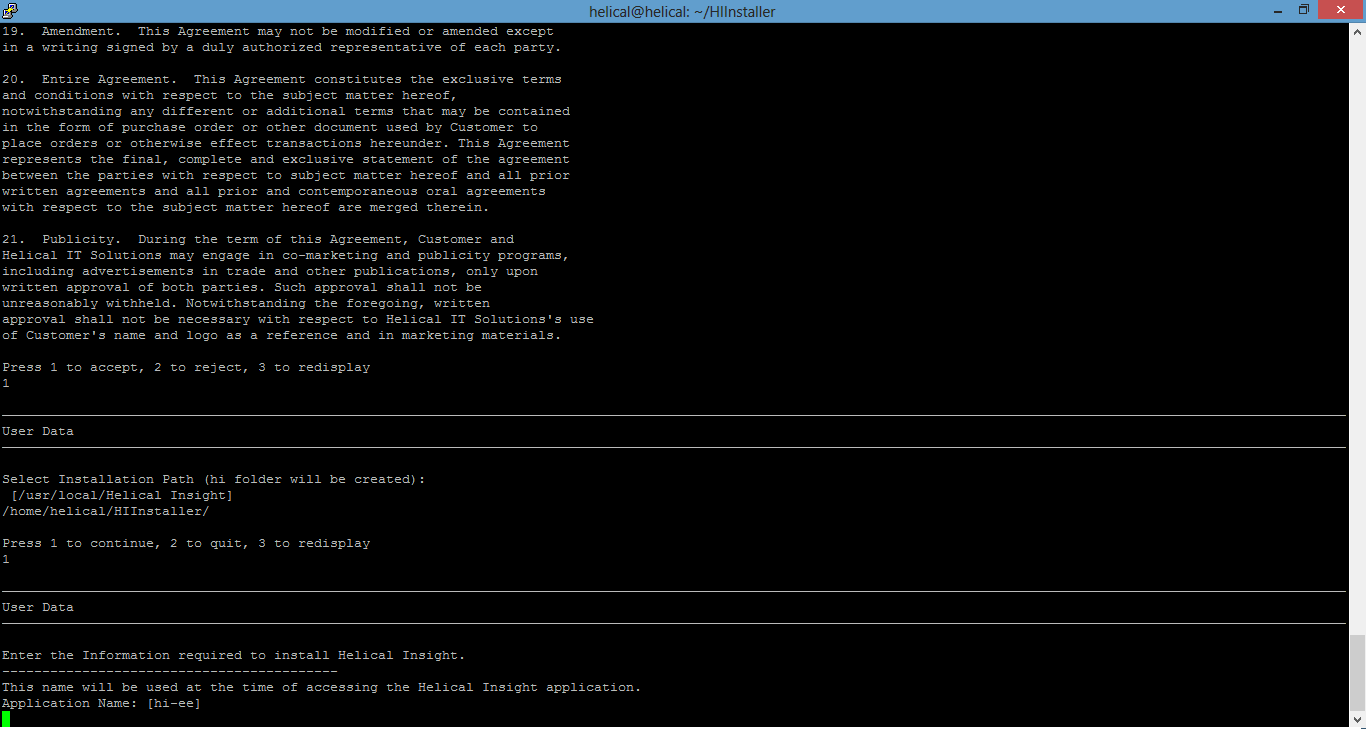
Task: Click the line 'unreasonably withheld. Notwithstanding the foregoing, written'
Action: [246, 303]
